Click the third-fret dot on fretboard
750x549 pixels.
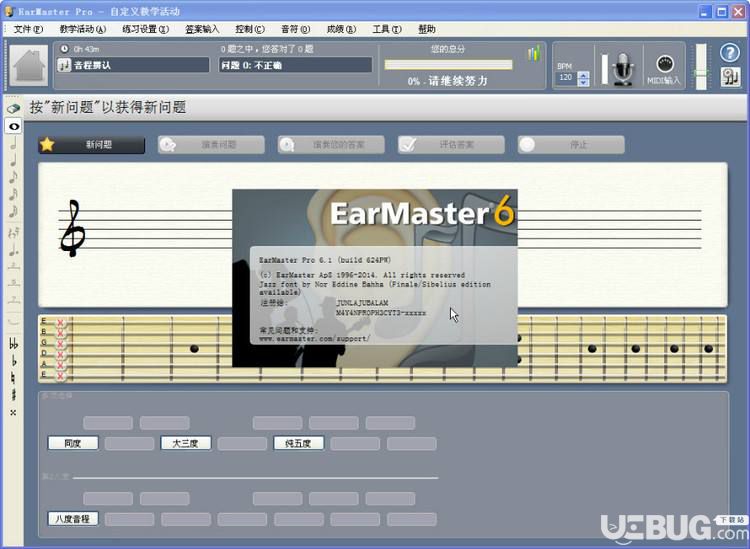[x=194, y=349]
